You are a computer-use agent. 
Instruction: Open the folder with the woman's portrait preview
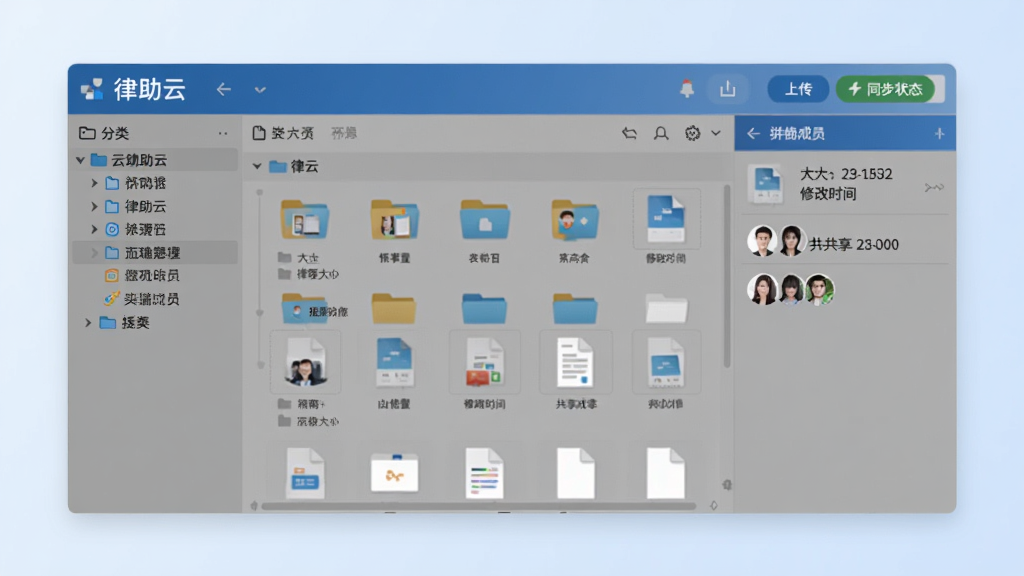[394, 219]
